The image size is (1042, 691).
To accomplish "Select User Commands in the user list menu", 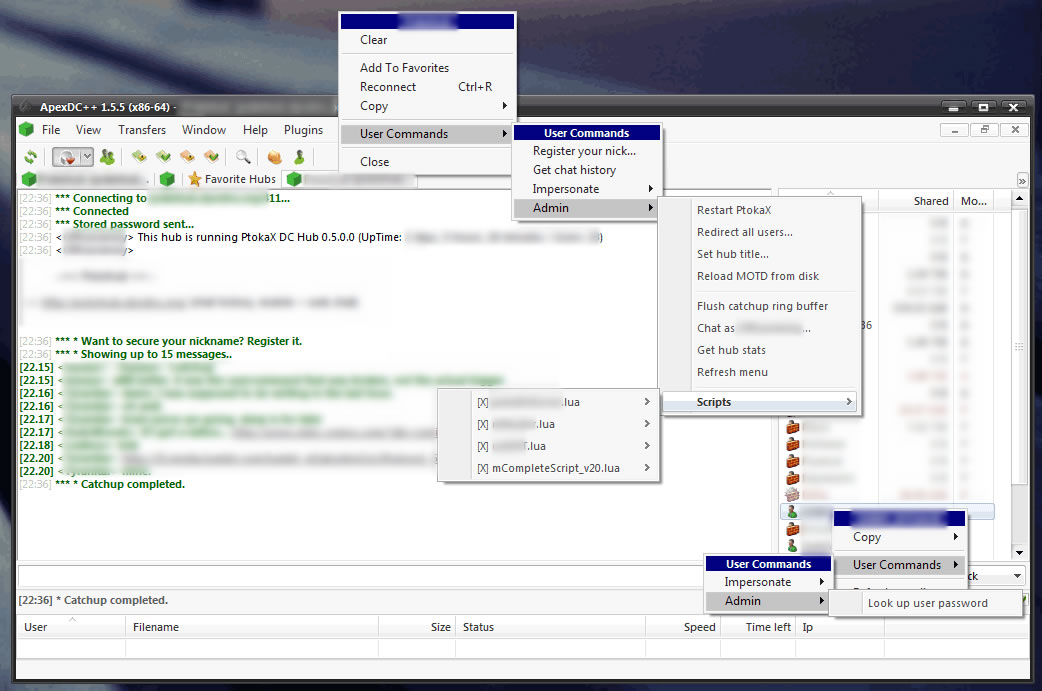I will (900, 565).
